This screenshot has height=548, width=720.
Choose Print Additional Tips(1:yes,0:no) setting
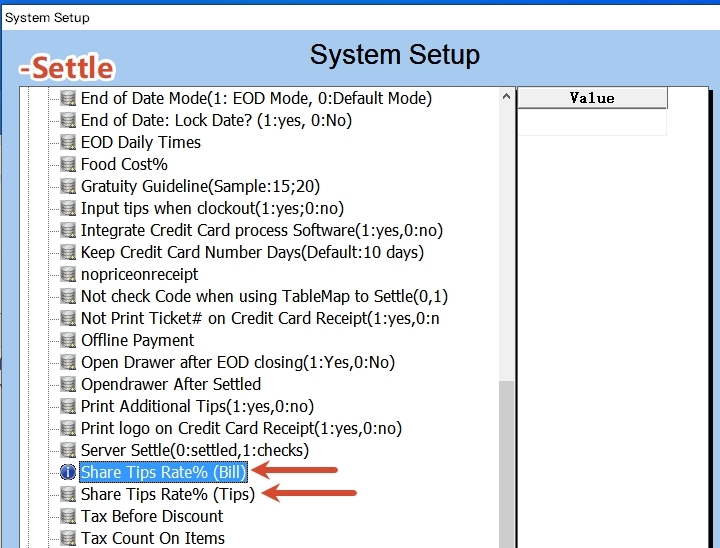[x=197, y=407]
